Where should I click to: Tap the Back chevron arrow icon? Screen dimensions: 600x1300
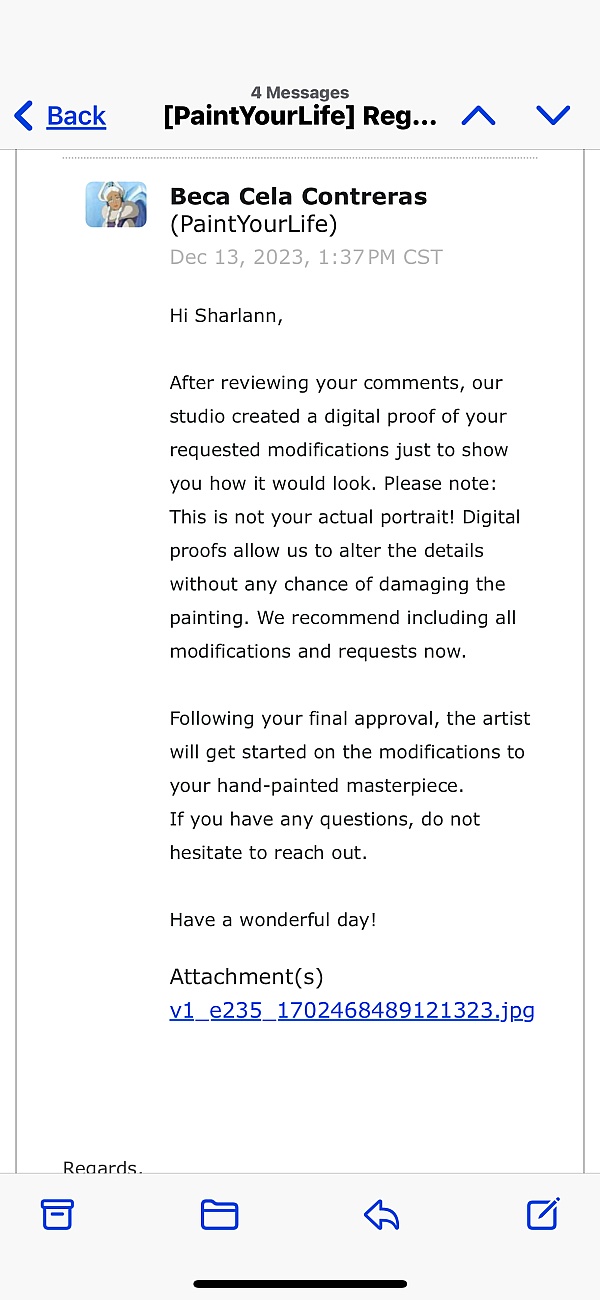pos(23,116)
